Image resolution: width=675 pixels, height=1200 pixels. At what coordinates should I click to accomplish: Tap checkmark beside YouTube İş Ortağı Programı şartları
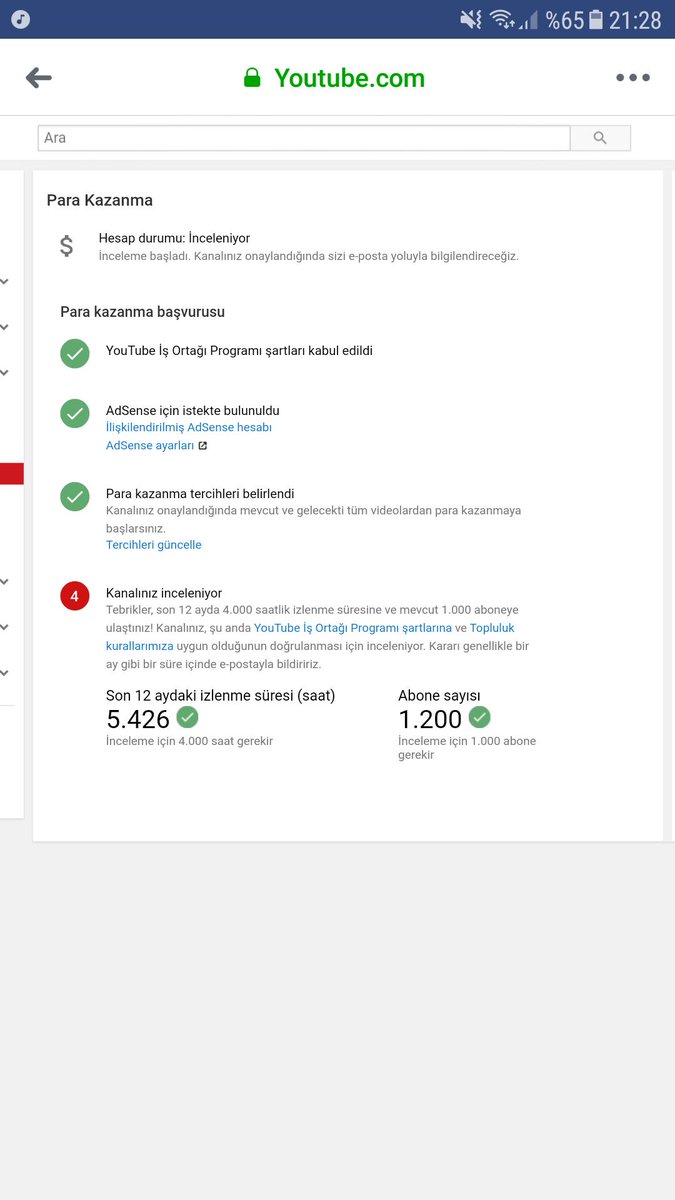tap(75, 353)
